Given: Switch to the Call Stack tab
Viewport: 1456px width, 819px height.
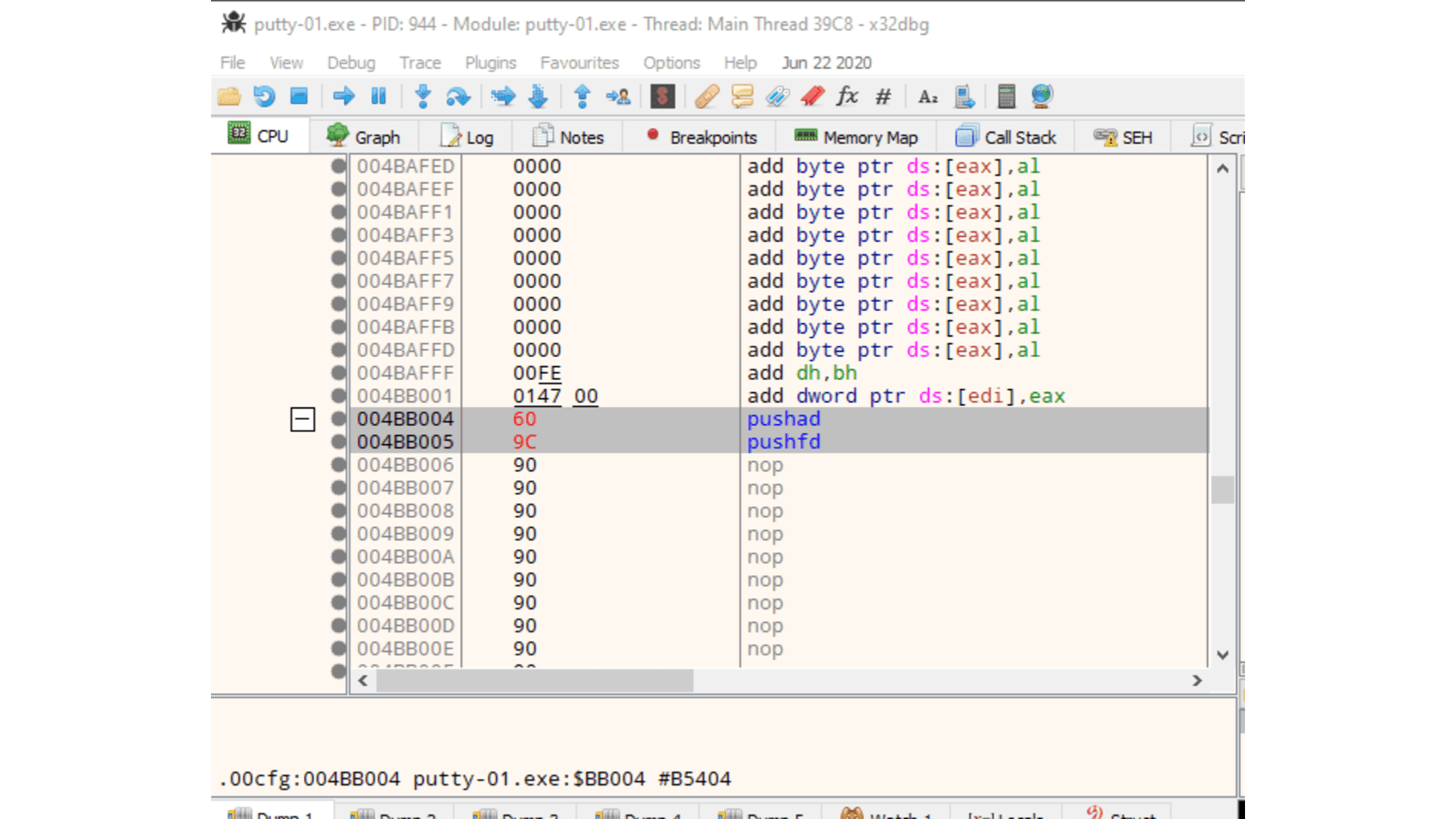Looking at the screenshot, I should pos(1006,137).
